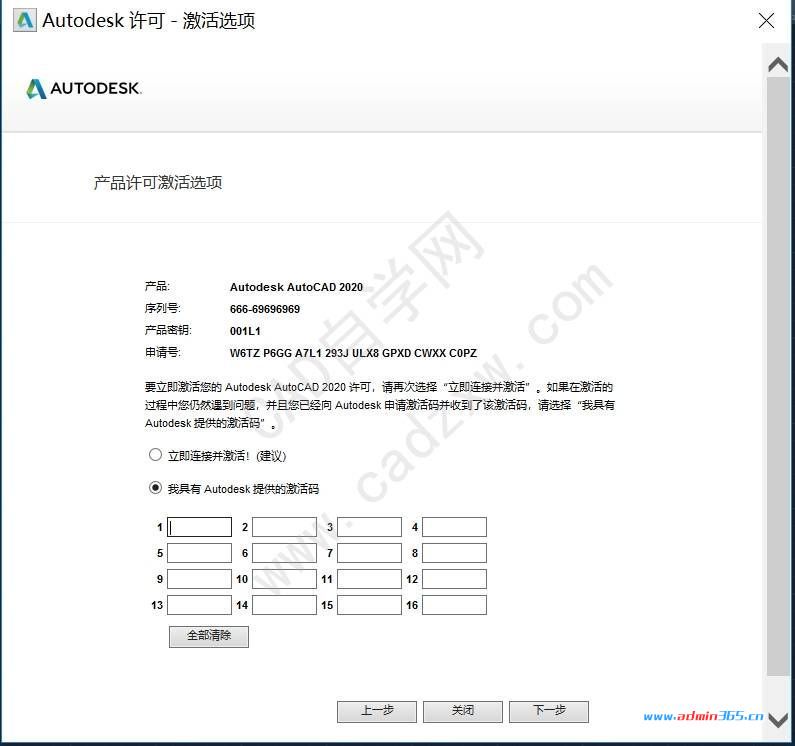Focus activation code field 5
The height and width of the screenshot is (746, 795).
point(199,553)
